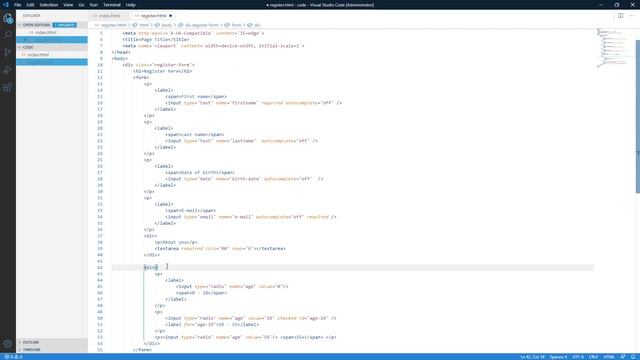This screenshot has height=360, width=640.
Task: Click the feedback icon in status bar
Action: click(x=623, y=357)
